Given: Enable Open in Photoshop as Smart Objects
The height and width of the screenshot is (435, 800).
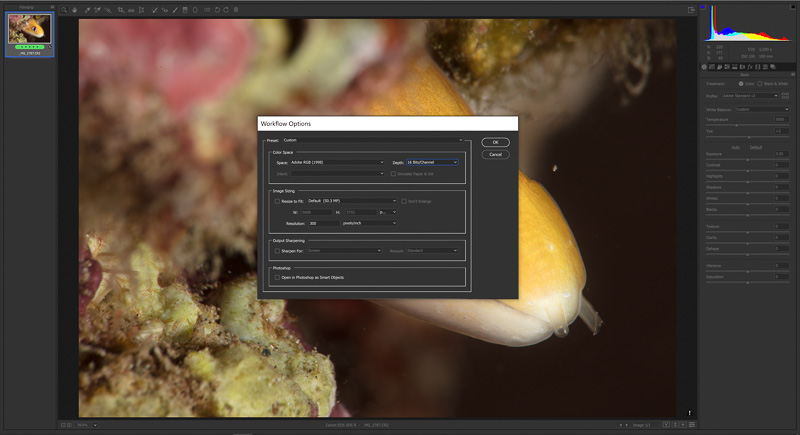Looking at the screenshot, I should point(277,277).
